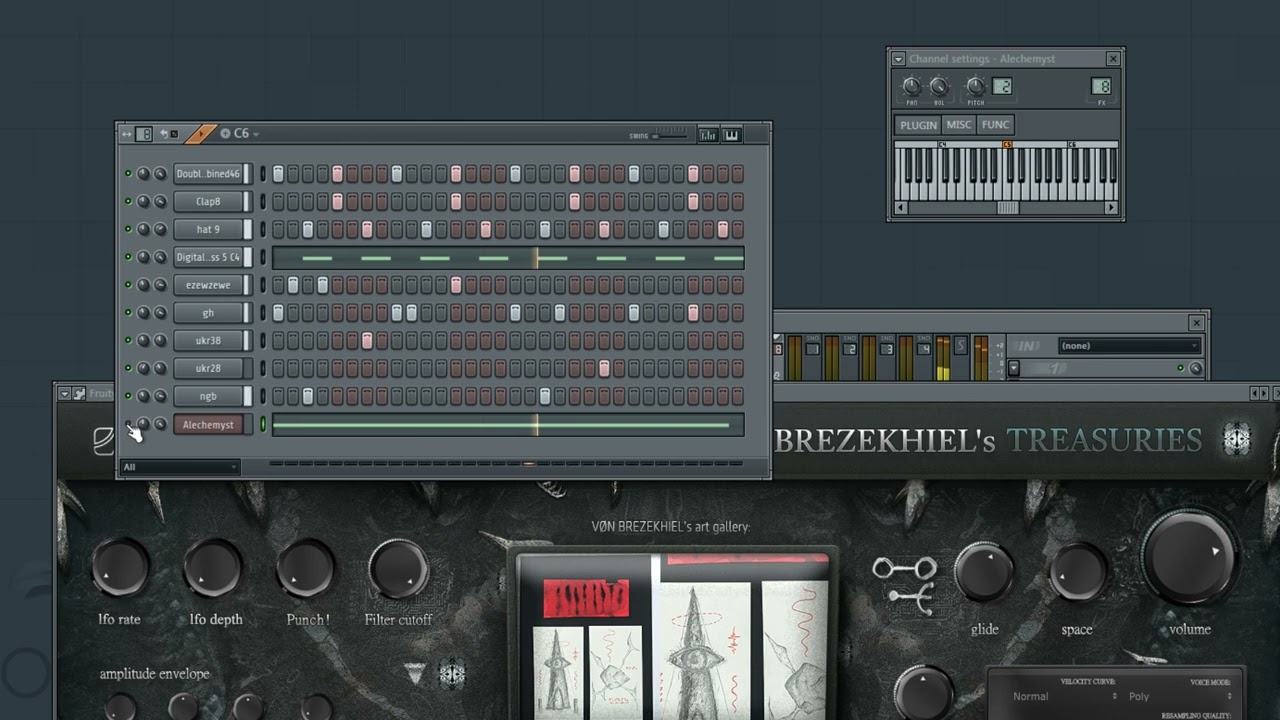This screenshot has height=720, width=1280.
Task: Switch to the FUNC tab
Action: click(995, 125)
